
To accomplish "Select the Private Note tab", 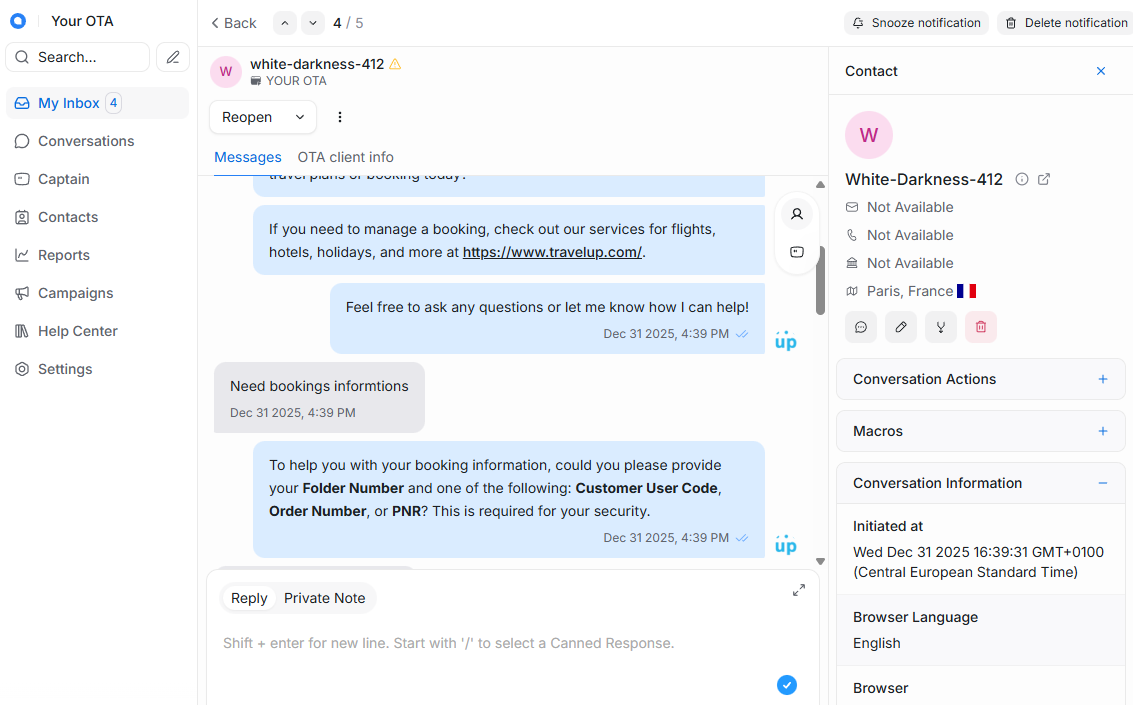I will (x=324, y=597).
